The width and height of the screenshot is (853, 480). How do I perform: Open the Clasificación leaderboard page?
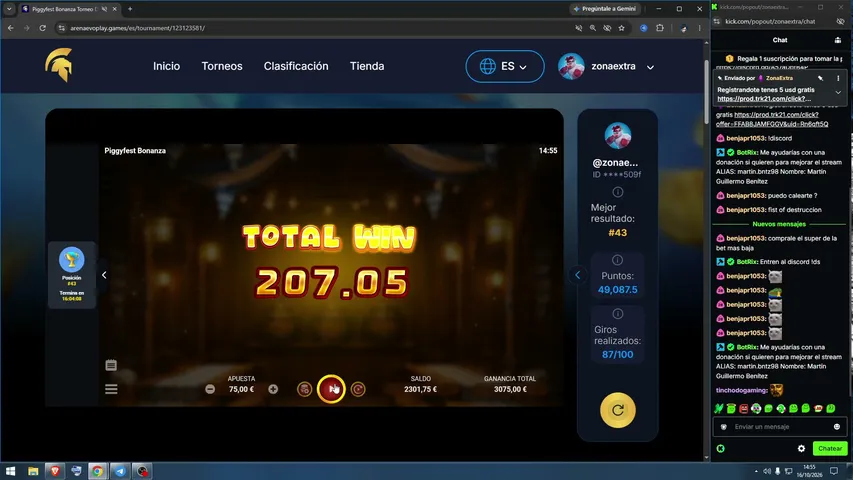tap(296, 66)
